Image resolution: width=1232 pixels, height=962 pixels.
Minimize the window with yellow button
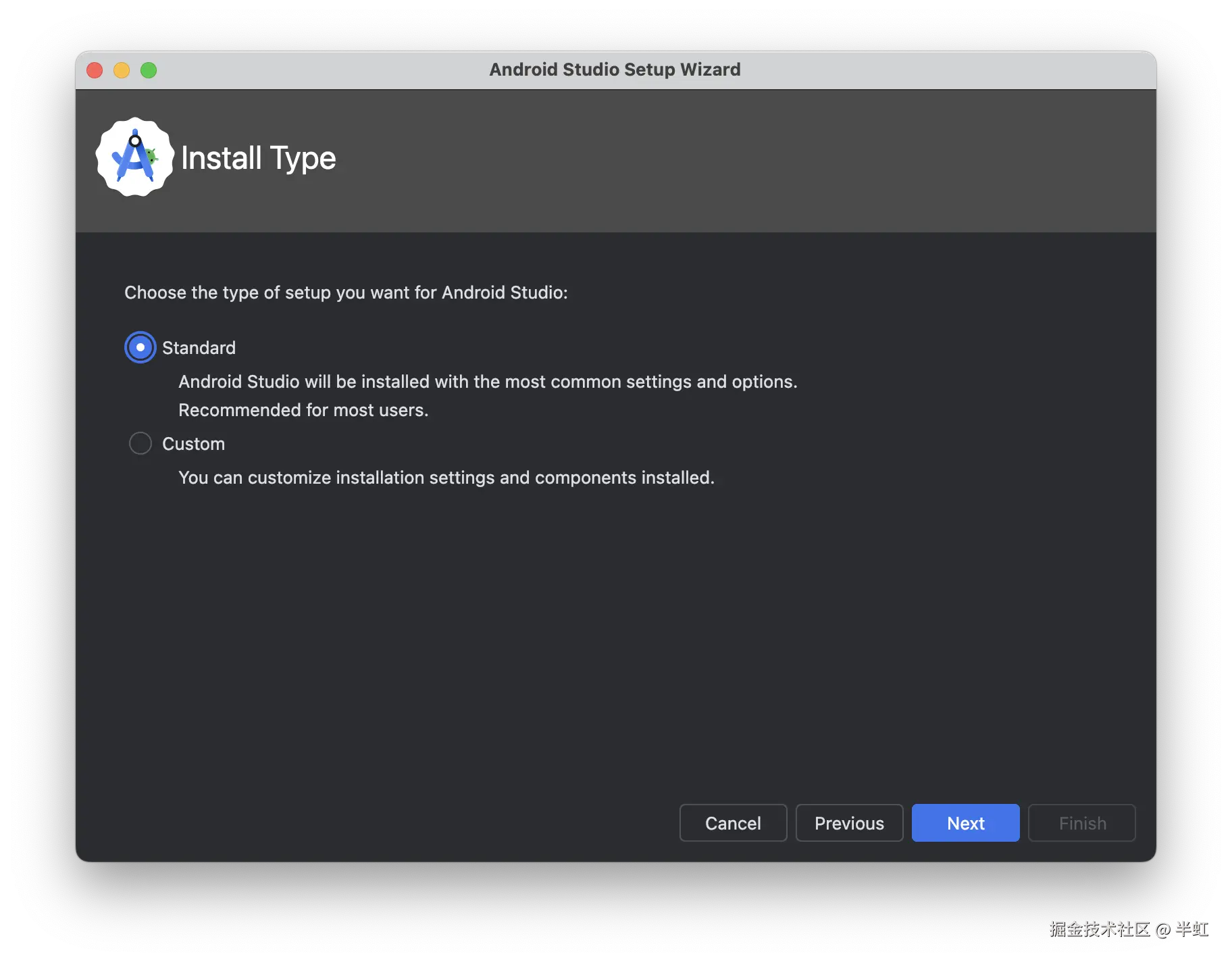(x=122, y=70)
